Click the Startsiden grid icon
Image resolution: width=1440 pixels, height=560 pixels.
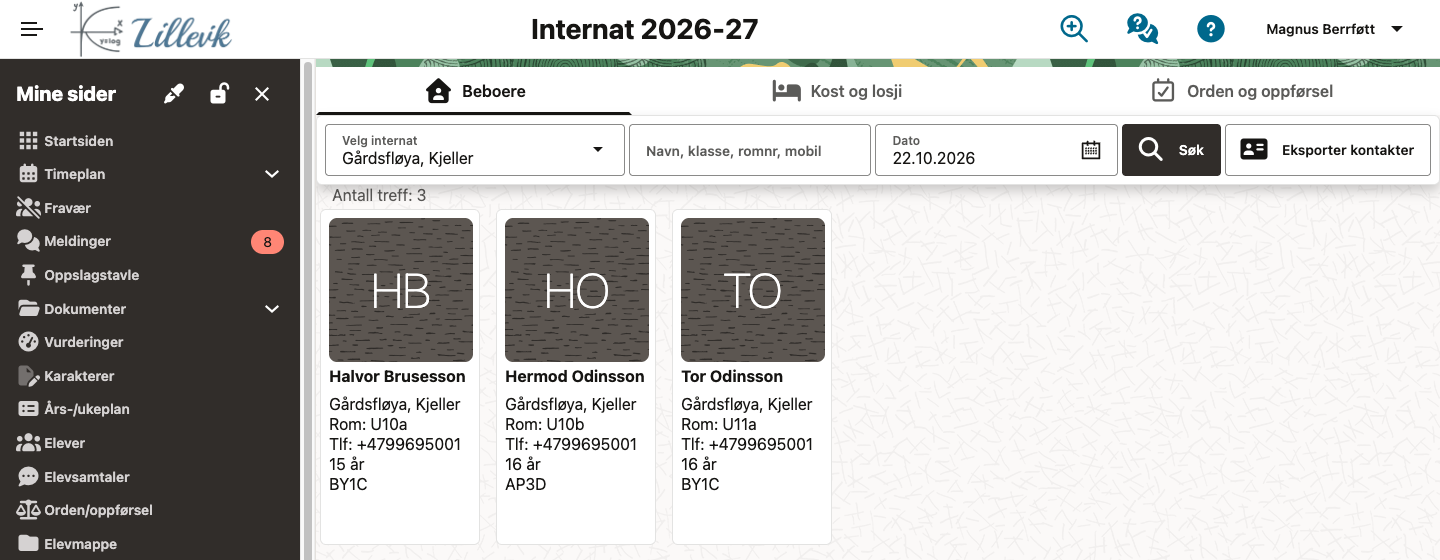(28, 141)
